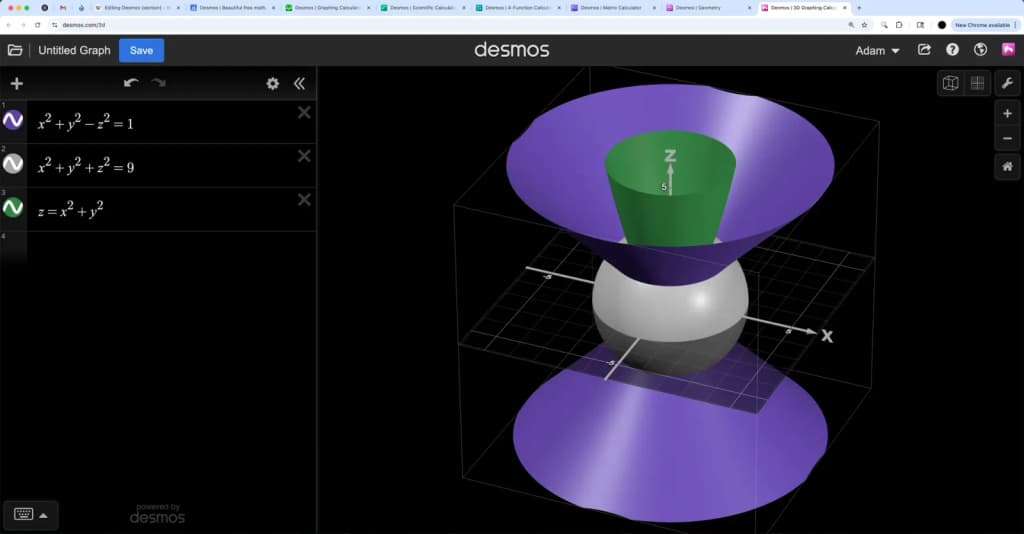Collapse the expression list panel
Viewport: 1024px width, 534px height.
point(299,84)
